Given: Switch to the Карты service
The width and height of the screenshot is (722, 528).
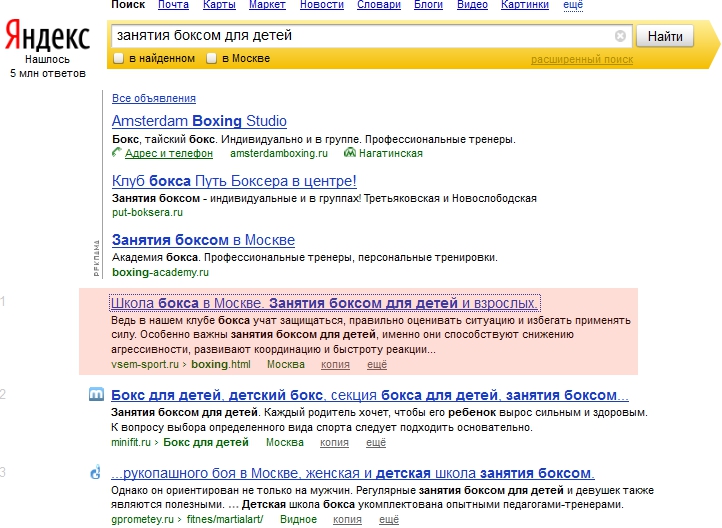Looking at the screenshot, I should click(x=219, y=5).
